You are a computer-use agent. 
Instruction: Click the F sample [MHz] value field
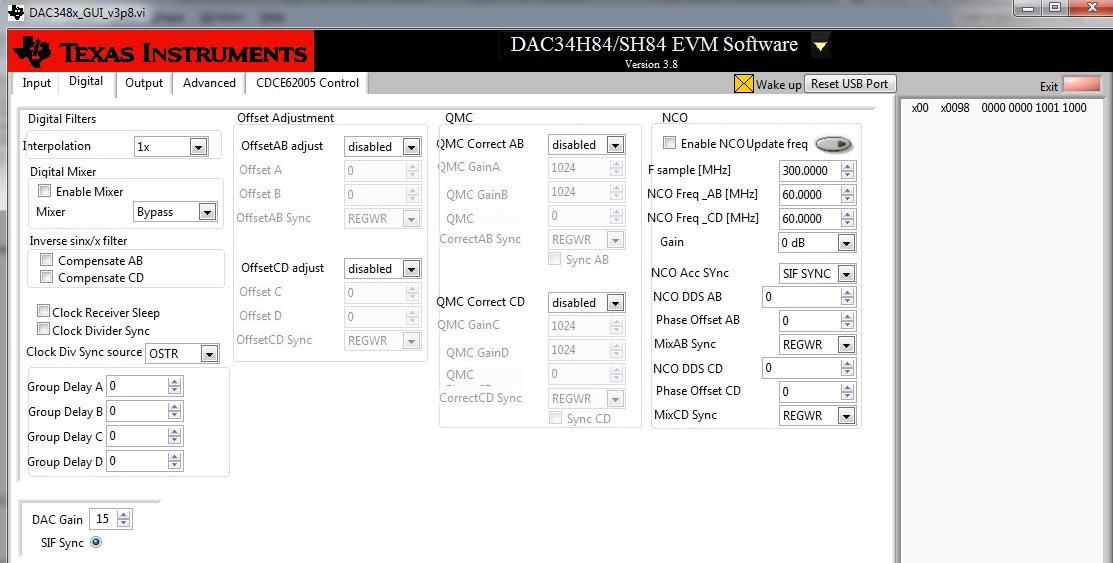click(x=809, y=170)
